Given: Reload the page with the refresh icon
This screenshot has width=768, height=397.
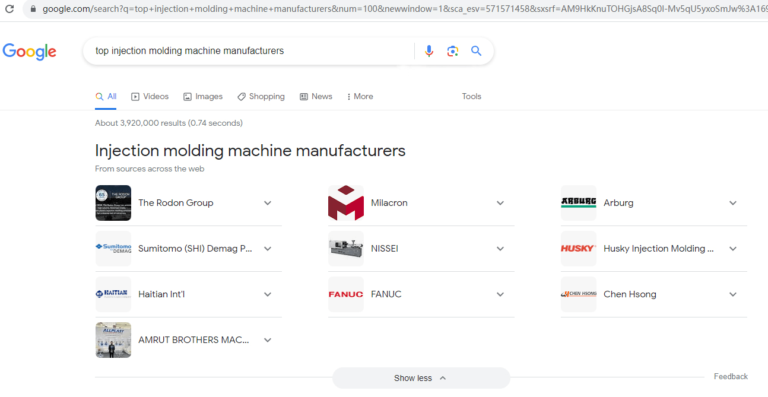Looking at the screenshot, I should coord(9,9).
